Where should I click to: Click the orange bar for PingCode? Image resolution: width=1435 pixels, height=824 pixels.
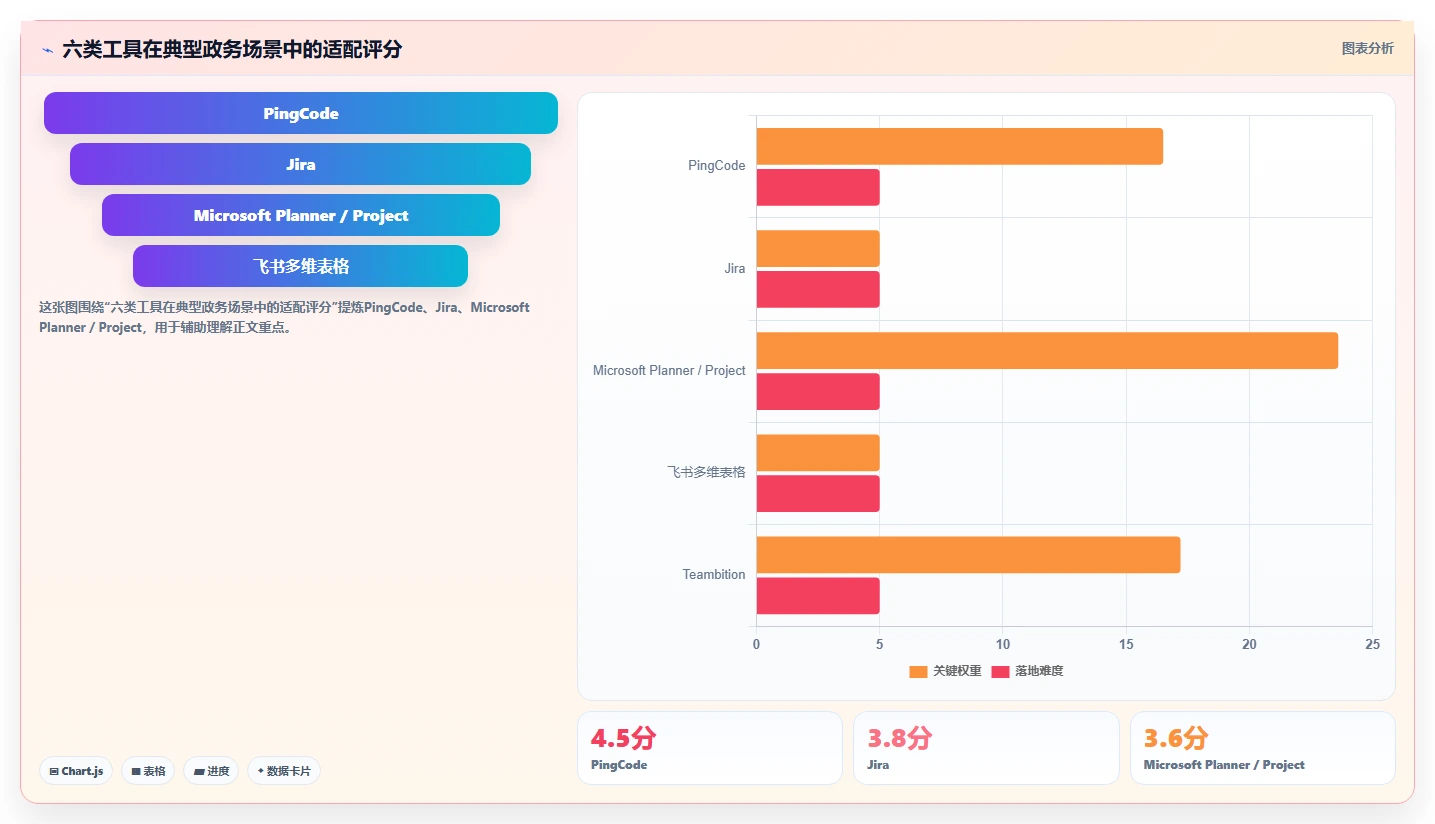[959, 146]
